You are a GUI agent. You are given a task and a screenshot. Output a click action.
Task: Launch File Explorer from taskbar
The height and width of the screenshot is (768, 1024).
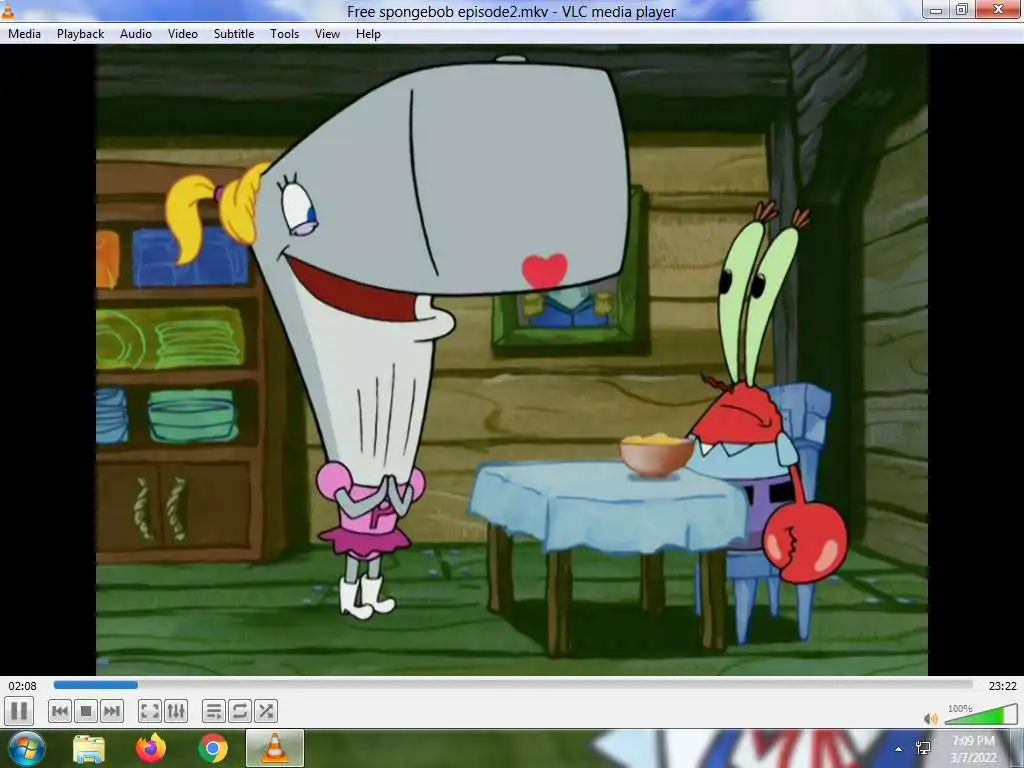pos(89,749)
